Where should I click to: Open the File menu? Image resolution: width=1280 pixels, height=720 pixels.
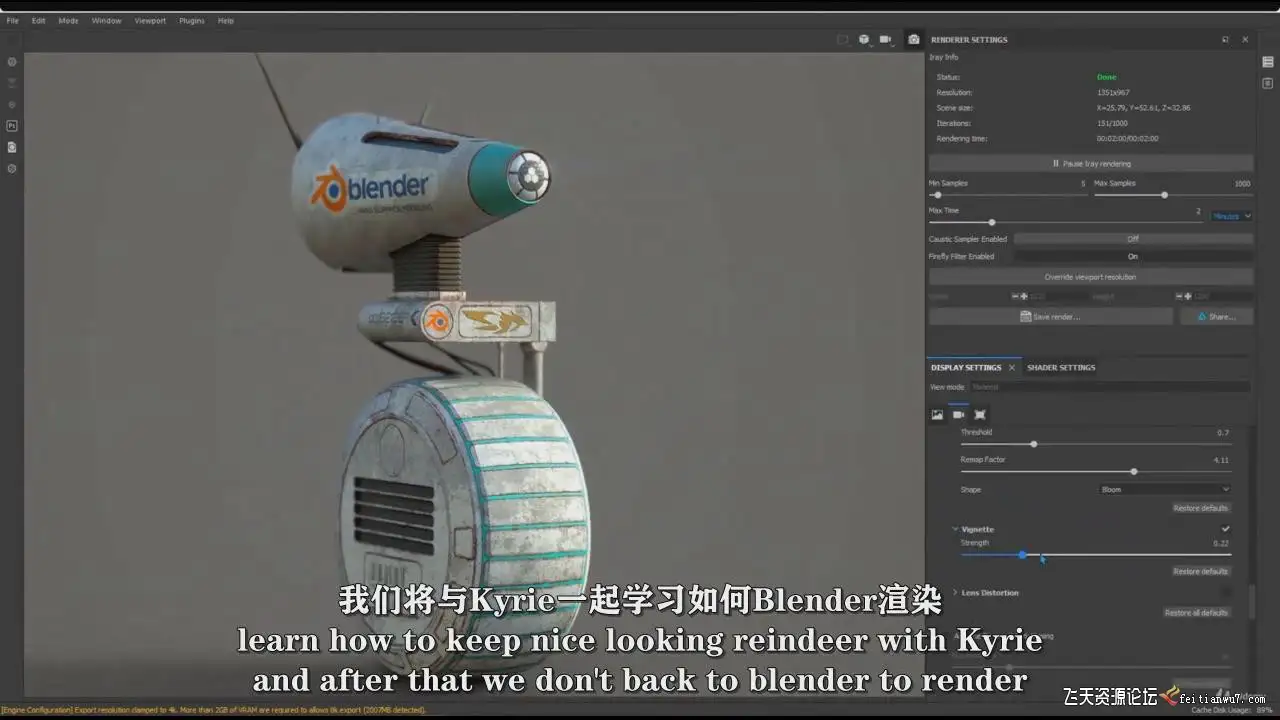(x=13, y=21)
